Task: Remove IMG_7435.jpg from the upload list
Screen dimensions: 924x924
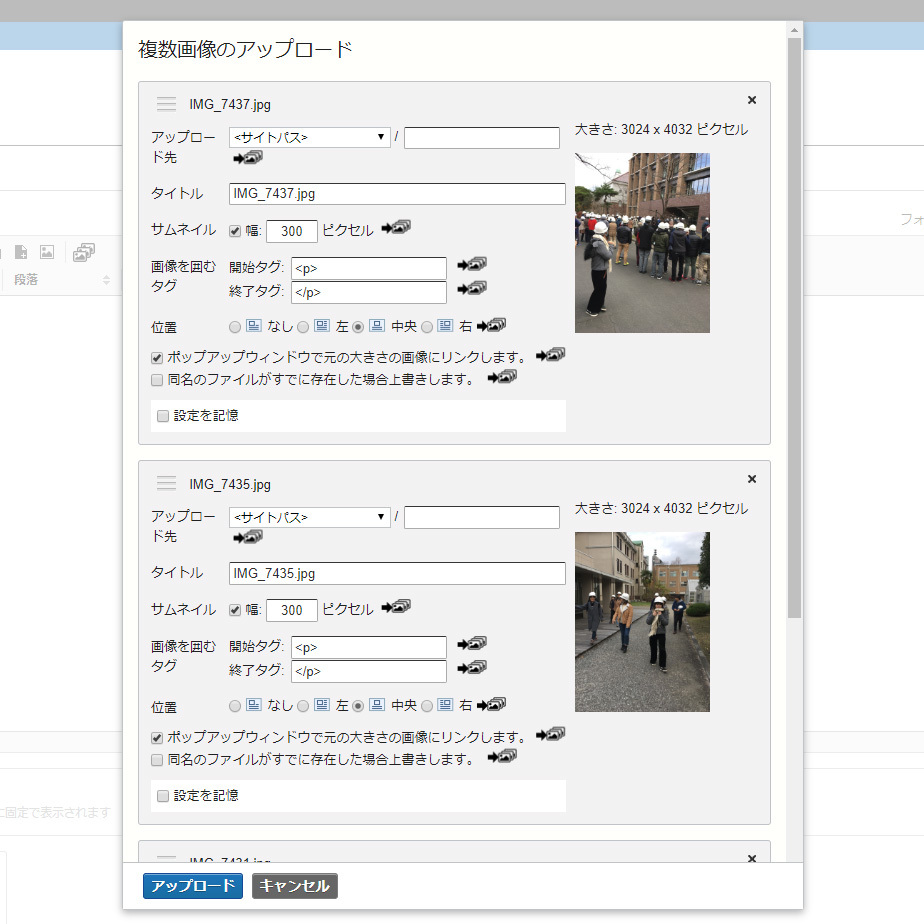Action: [752, 479]
